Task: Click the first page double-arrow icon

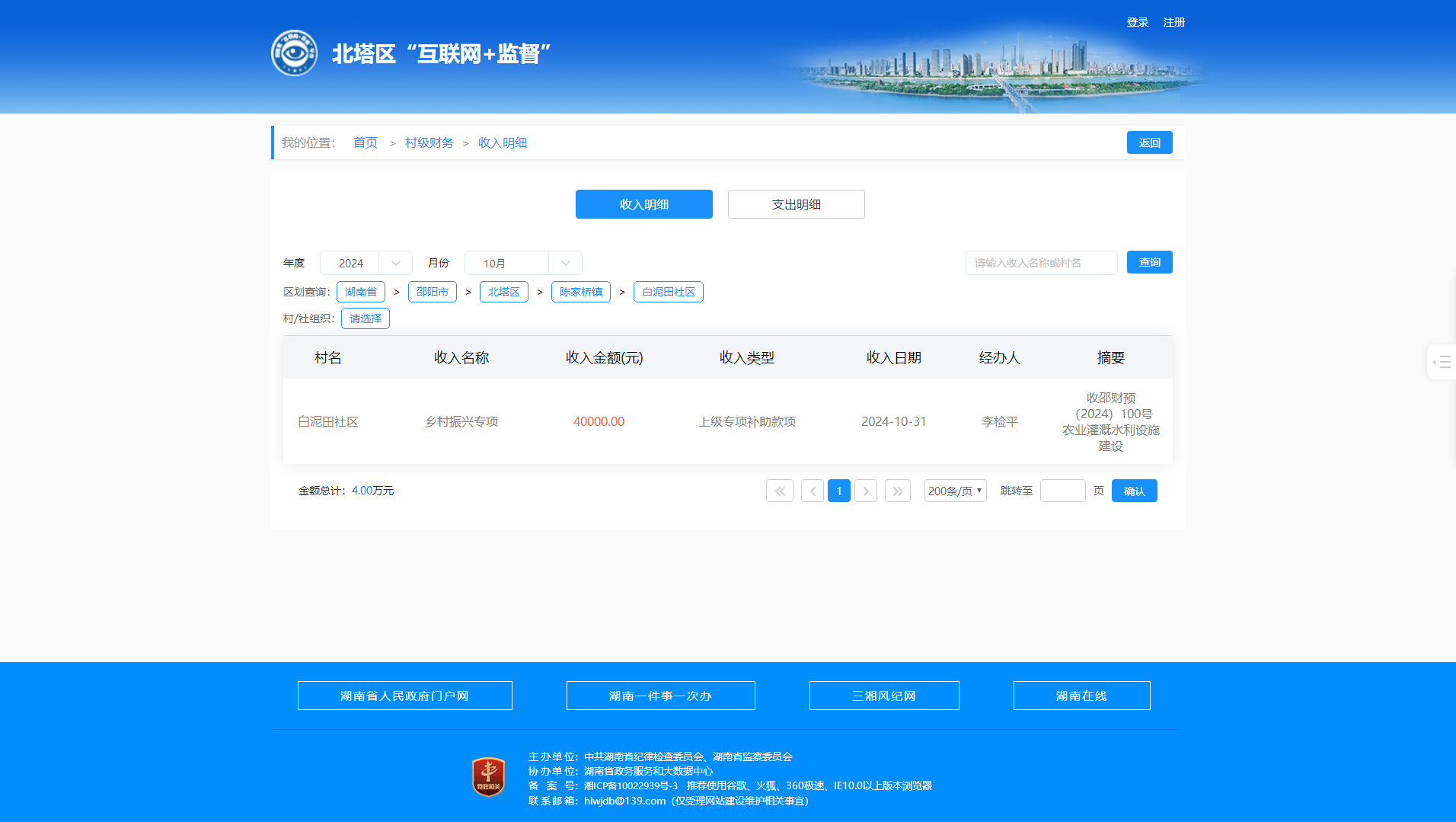Action: point(779,491)
